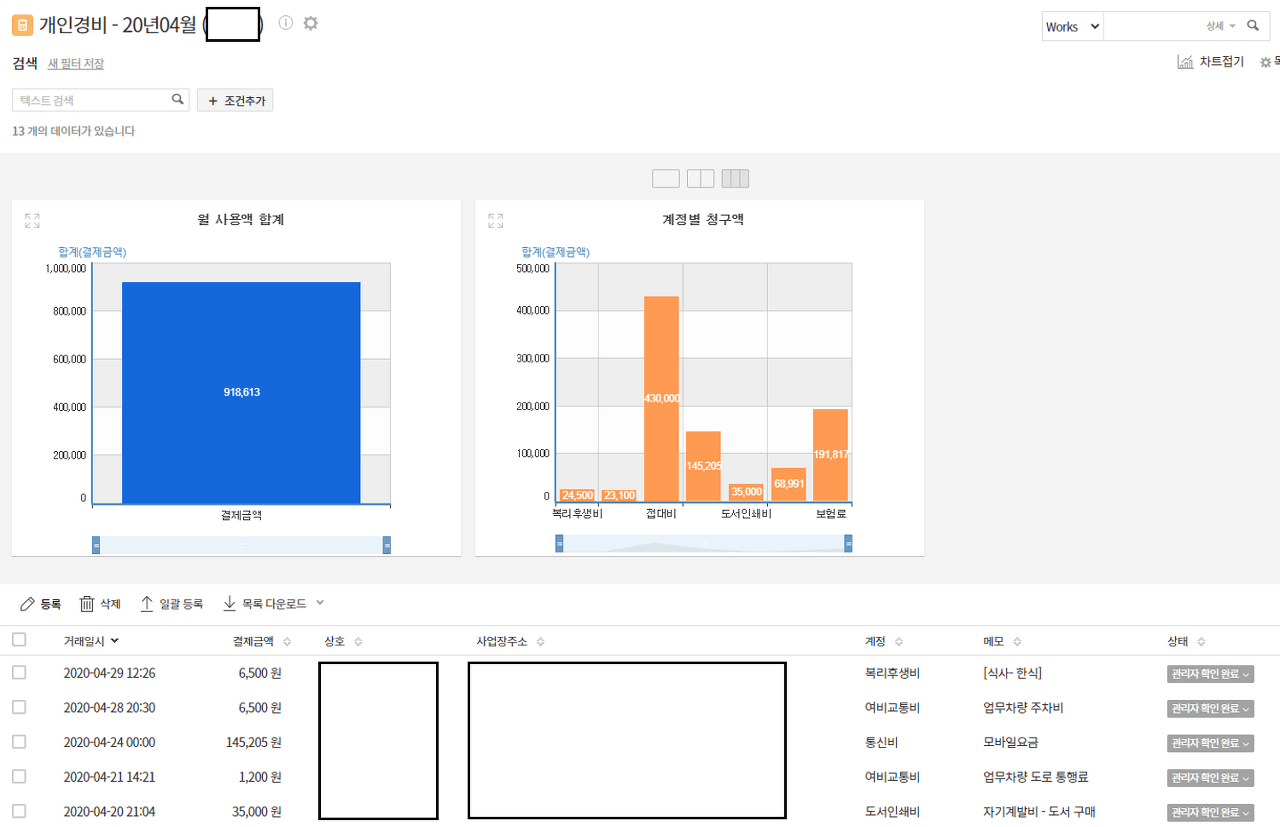The width and height of the screenshot is (1280, 827).
Task: Click the search magnifier in top-right box
Action: point(1253,26)
